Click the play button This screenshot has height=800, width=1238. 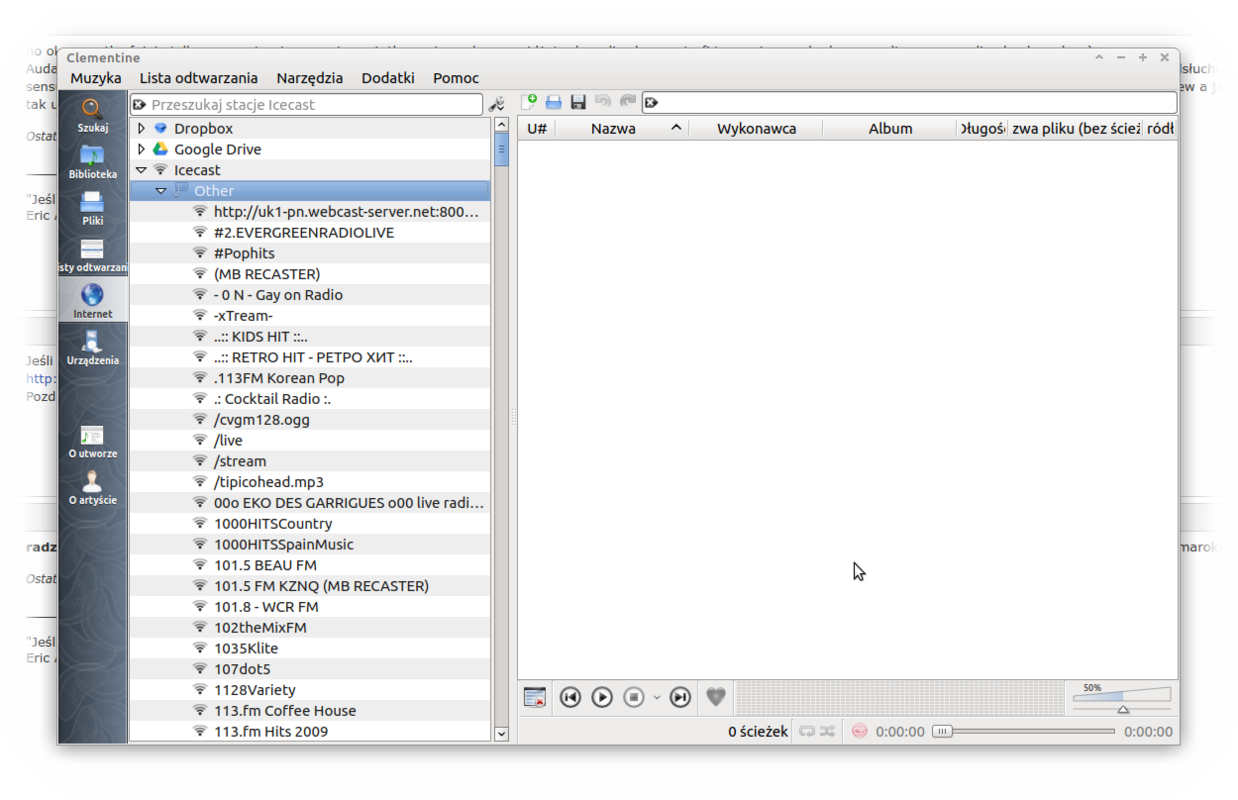[602, 697]
